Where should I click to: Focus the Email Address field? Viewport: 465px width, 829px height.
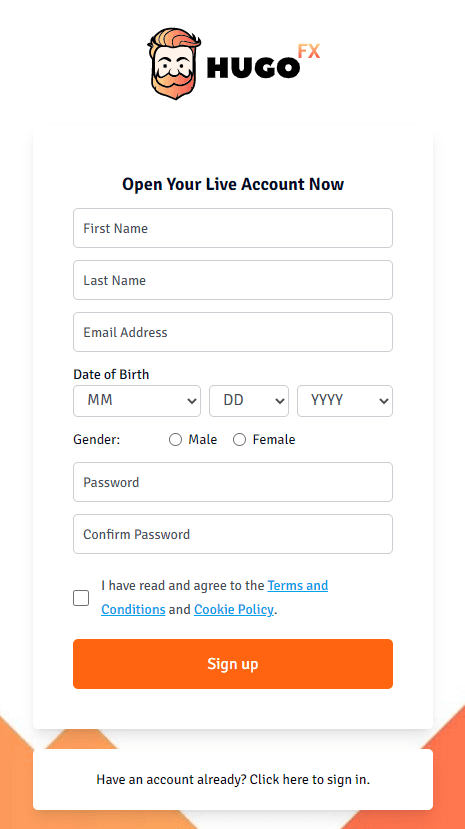tap(233, 332)
